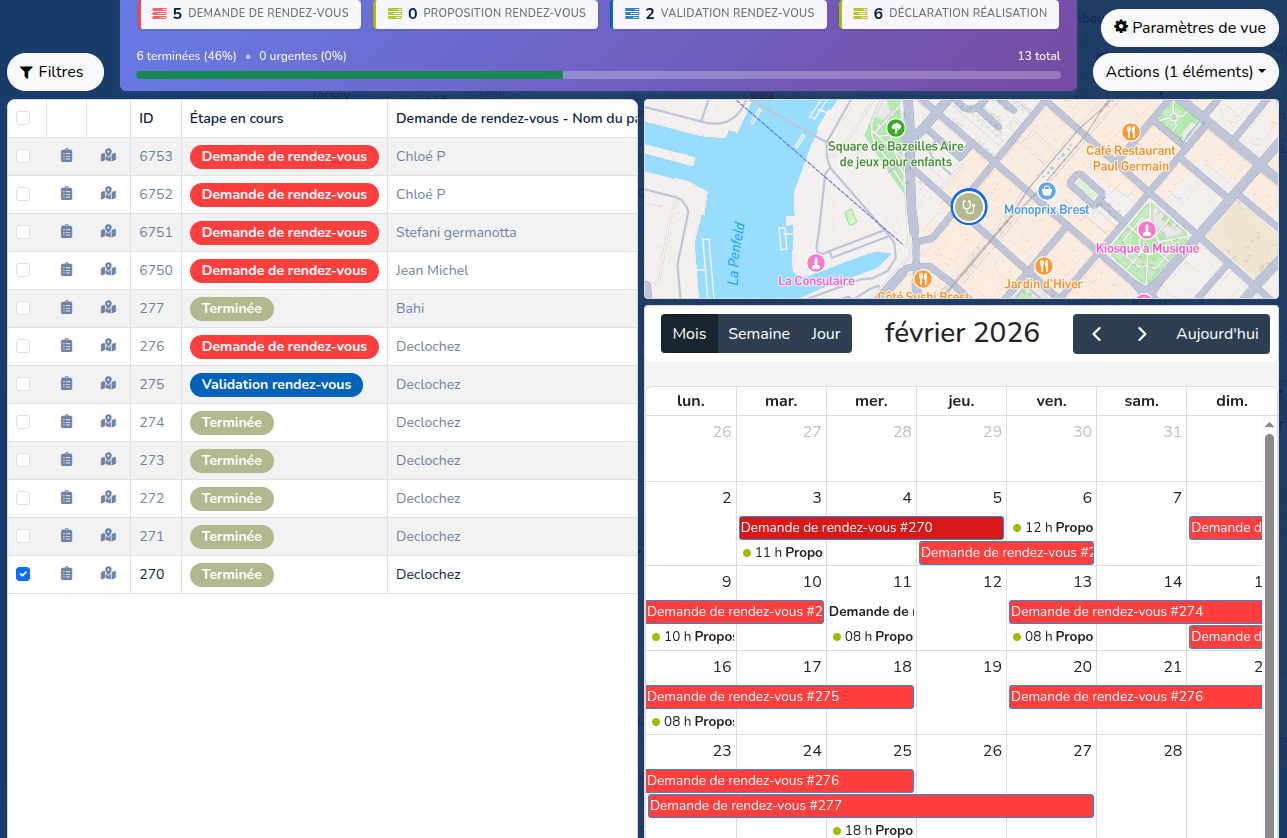The height and width of the screenshot is (838, 1287).
Task: Open clipboard icon for row 271
Action: (x=66, y=536)
